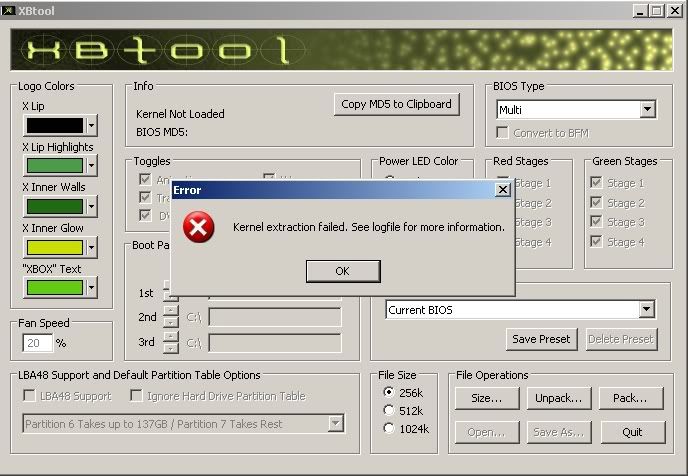Expand the X Inner Walls color dropdown
The height and width of the screenshot is (476, 688).
[x=91, y=207]
